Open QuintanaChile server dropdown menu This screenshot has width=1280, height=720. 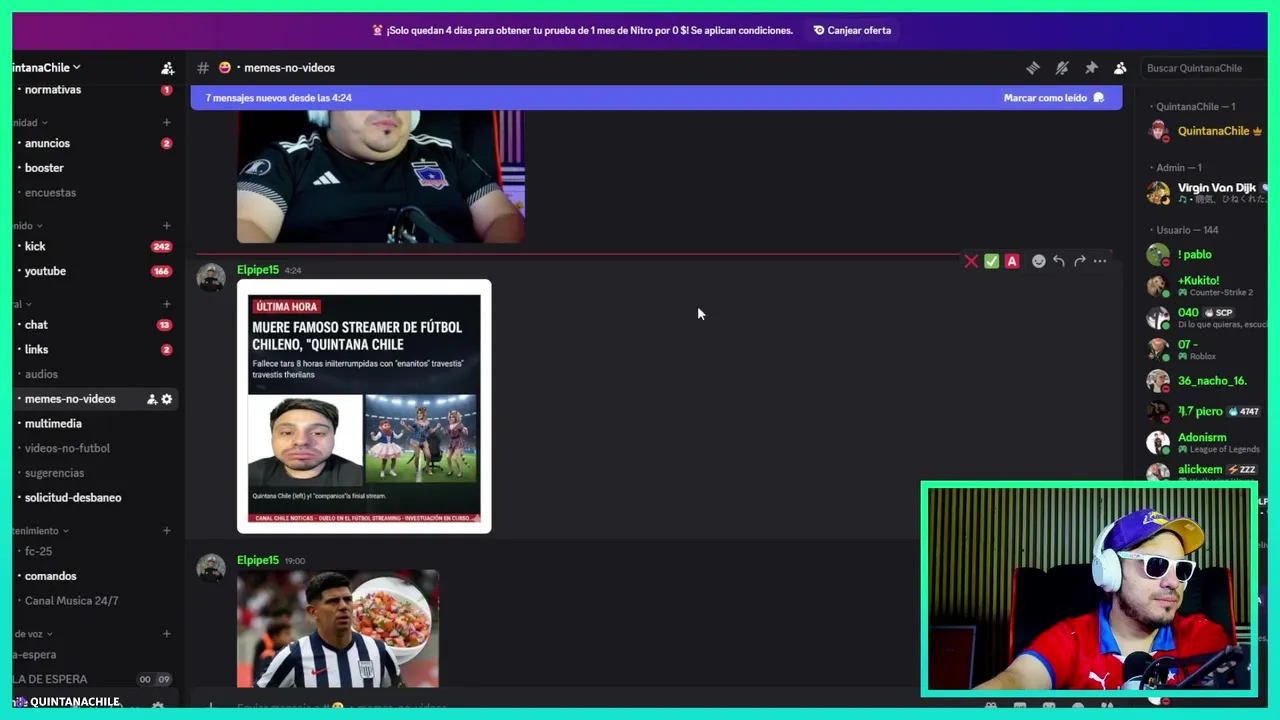[47, 68]
